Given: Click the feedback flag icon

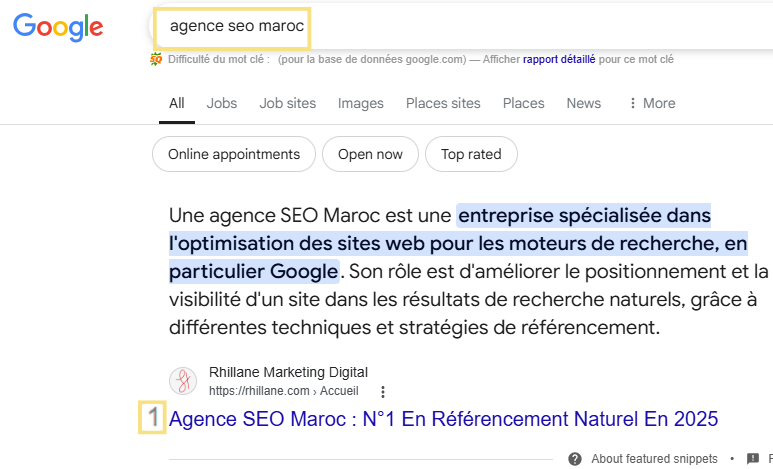Looking at the screenshot, I should click(752, 459).
